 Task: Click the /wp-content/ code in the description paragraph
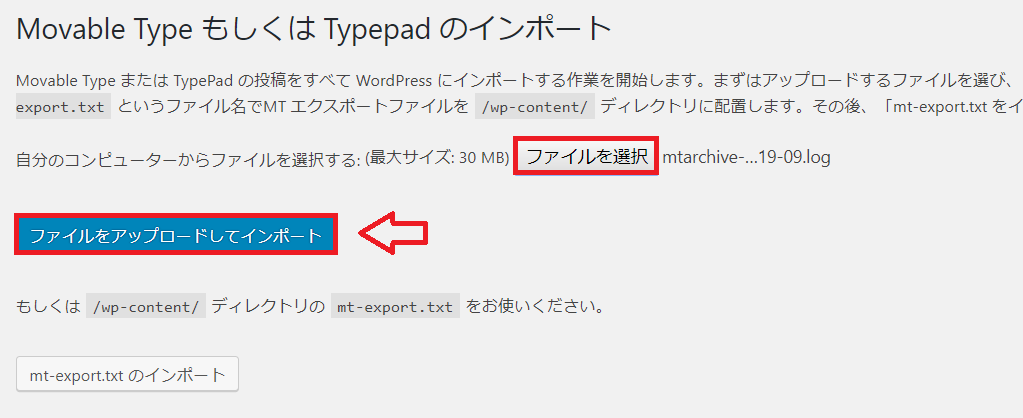535,106
